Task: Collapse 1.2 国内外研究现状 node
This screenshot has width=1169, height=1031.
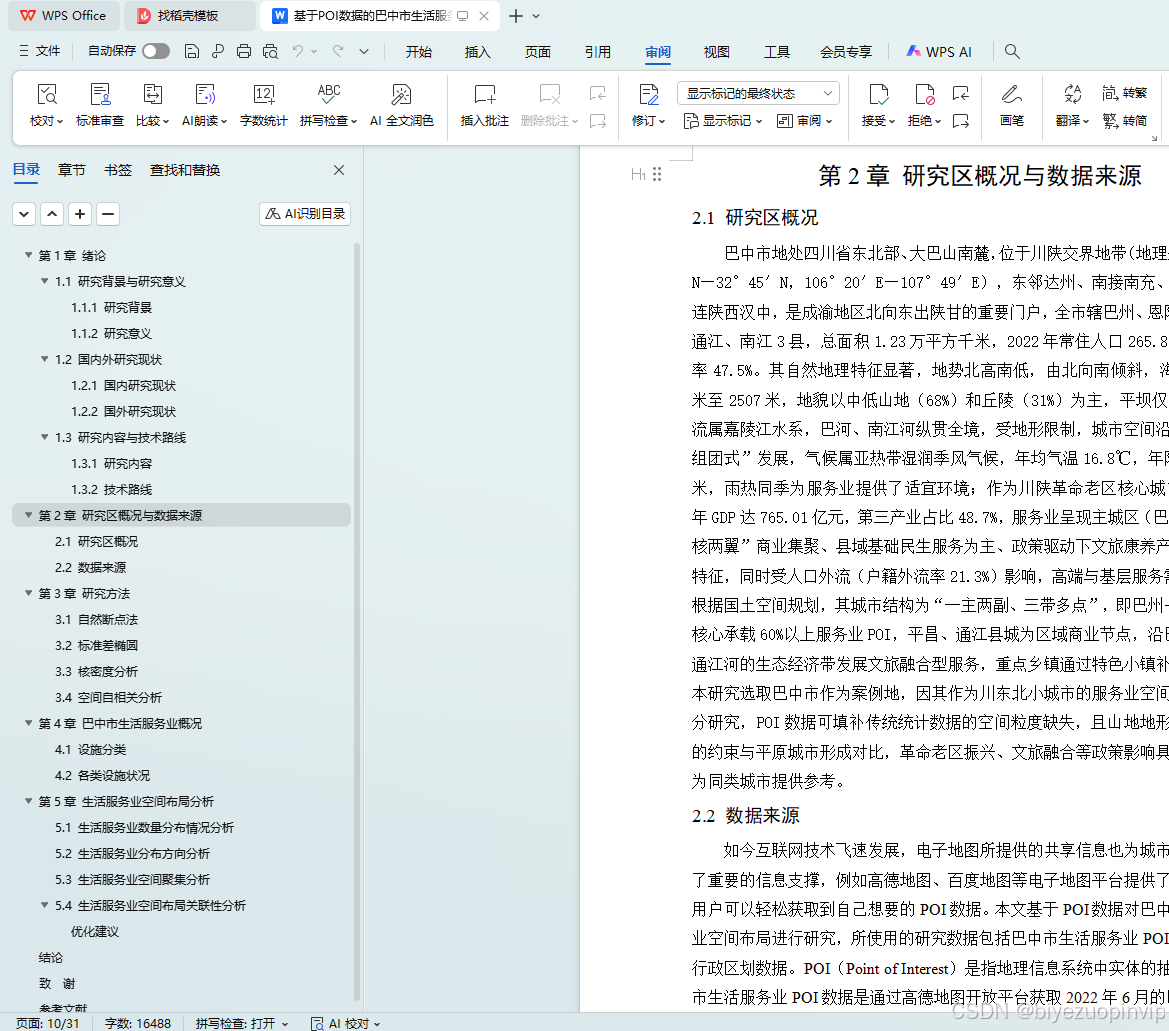Action: 45,359
